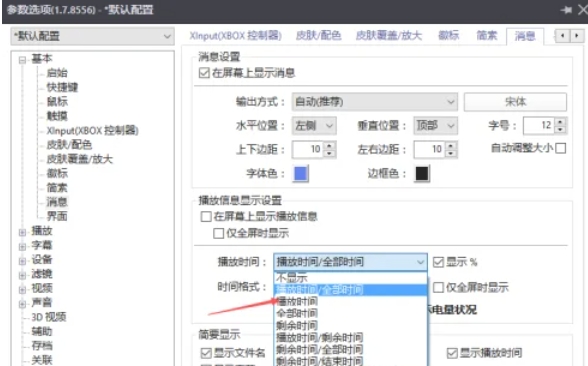Select 启始 in the settings tree
Viewport: 588px width, 366px height.
click(x=57, y=73)
